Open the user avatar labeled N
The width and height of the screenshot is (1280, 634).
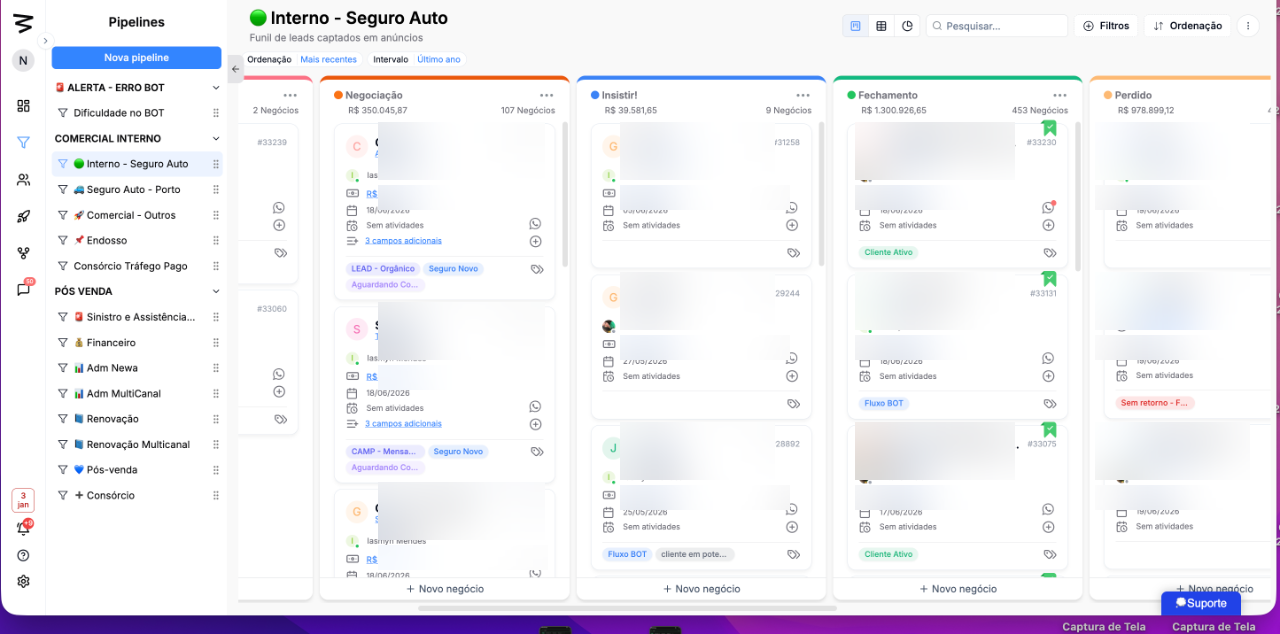[23, 61]
